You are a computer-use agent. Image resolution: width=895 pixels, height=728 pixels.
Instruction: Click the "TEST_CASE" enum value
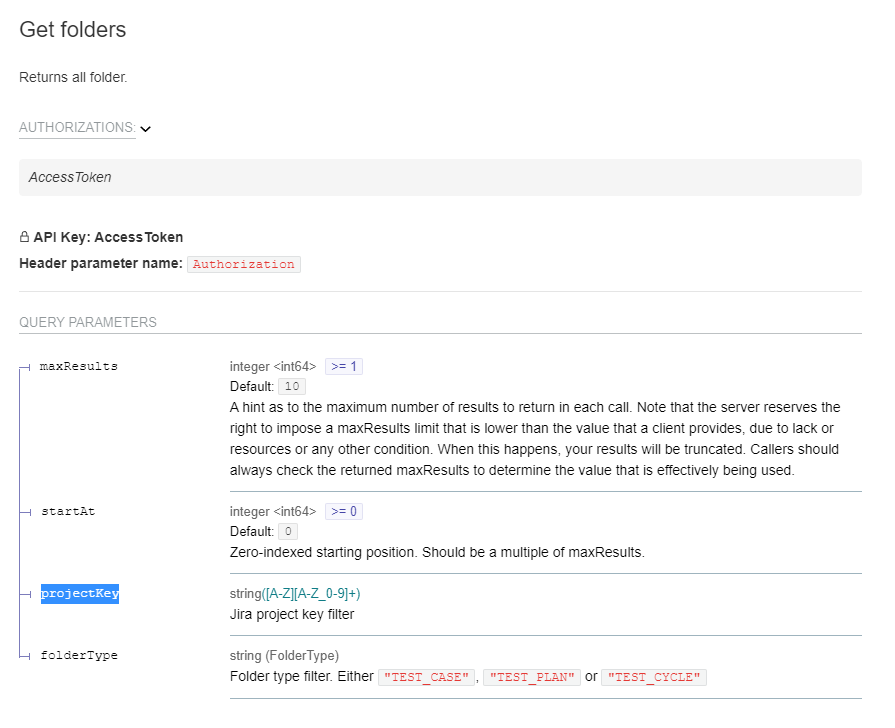click(425, 677)
